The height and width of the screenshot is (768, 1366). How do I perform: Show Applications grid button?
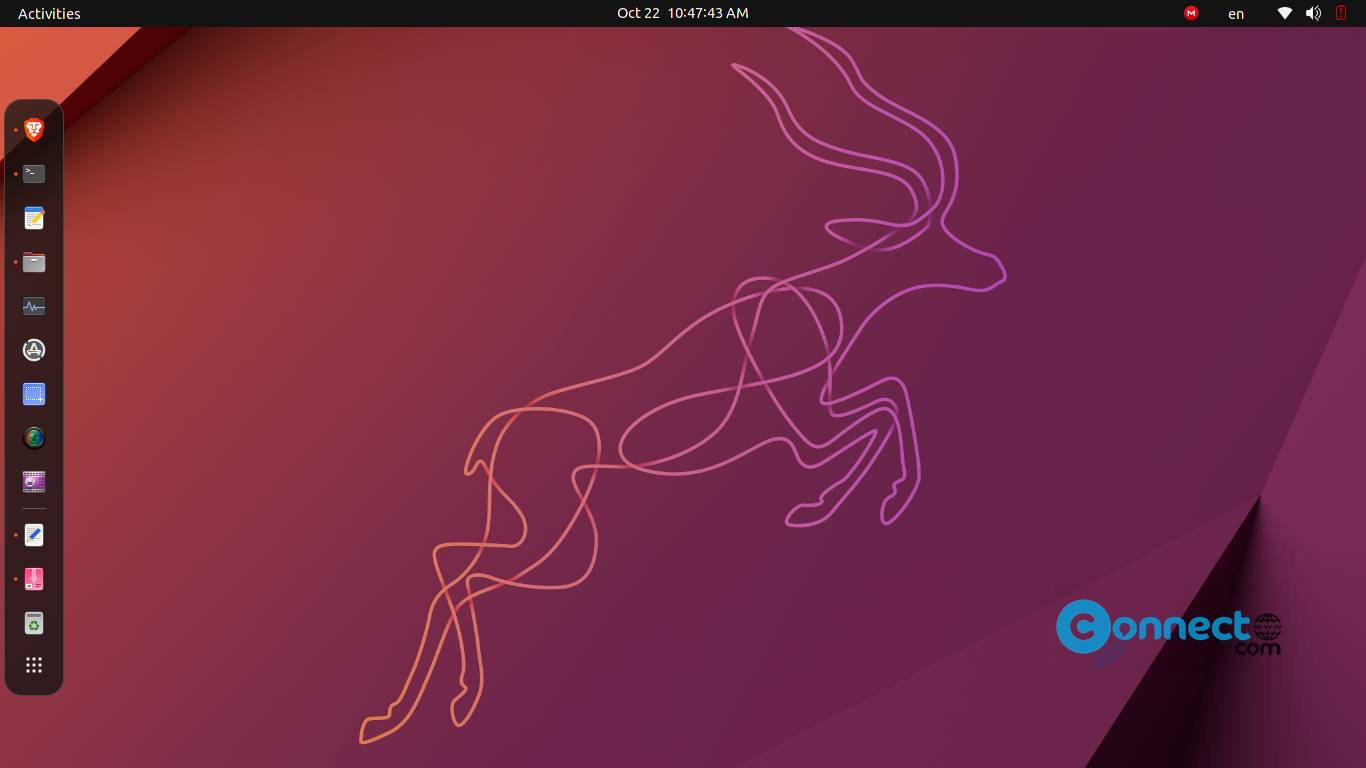[34, 665]
